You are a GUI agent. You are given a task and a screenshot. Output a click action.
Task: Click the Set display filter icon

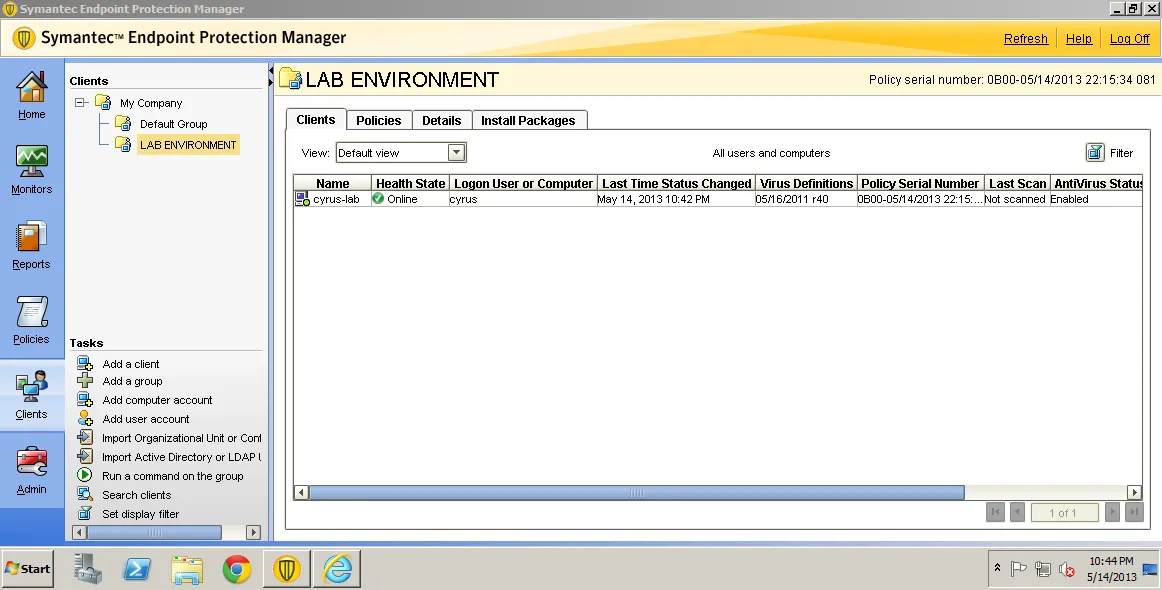[x=85, y=514]
